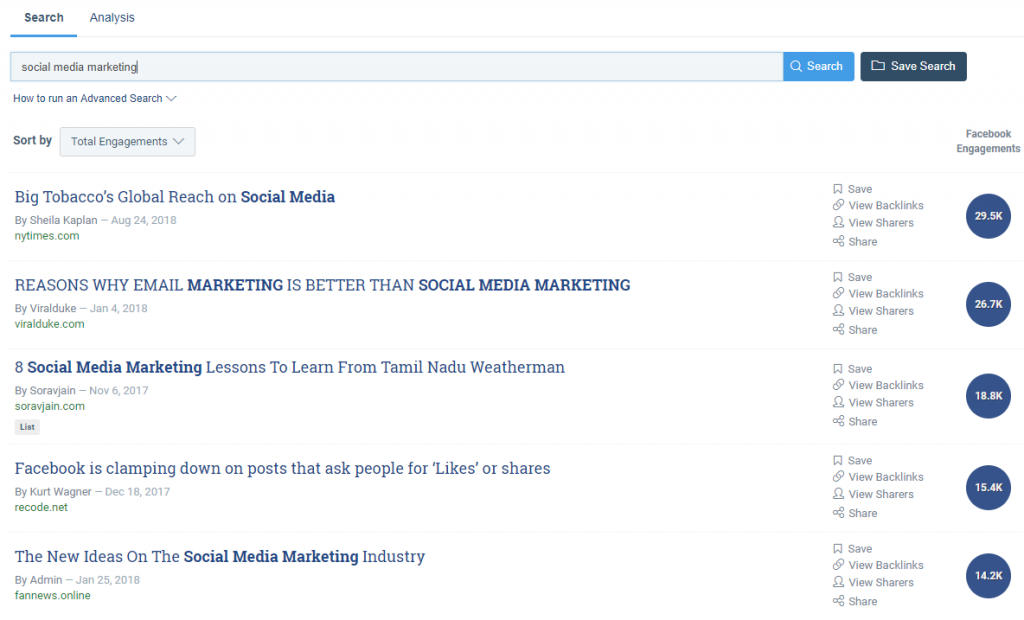Click the 18.8K Facebook engagements badge
1024x620 pixels.
(988, 396)
